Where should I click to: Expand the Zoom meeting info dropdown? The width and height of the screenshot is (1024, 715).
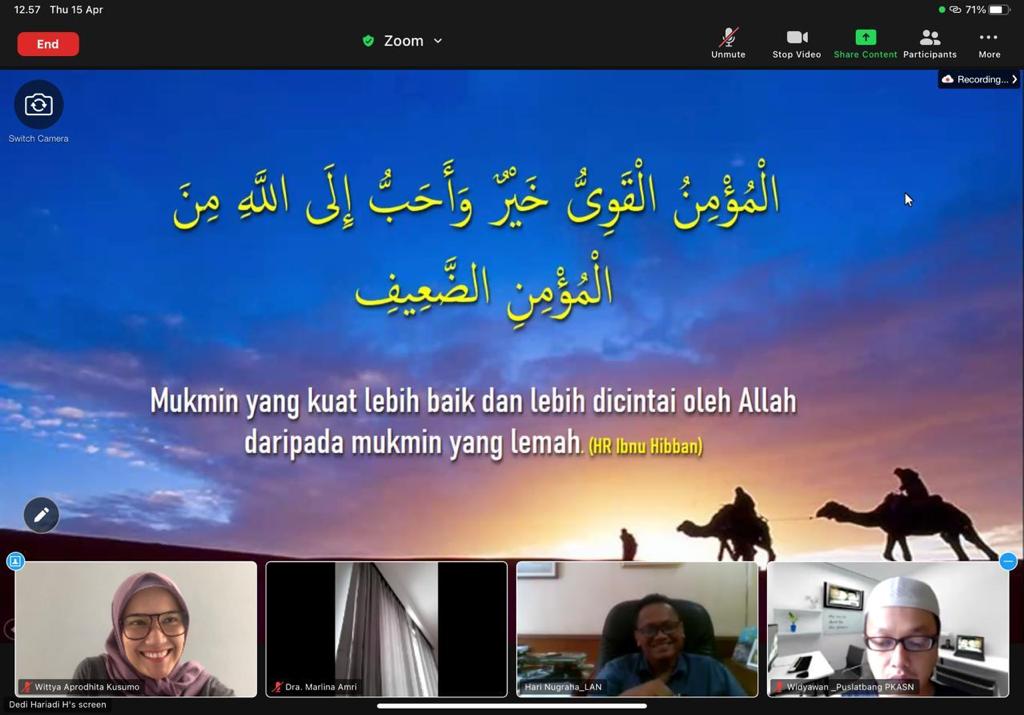(438, 40)
